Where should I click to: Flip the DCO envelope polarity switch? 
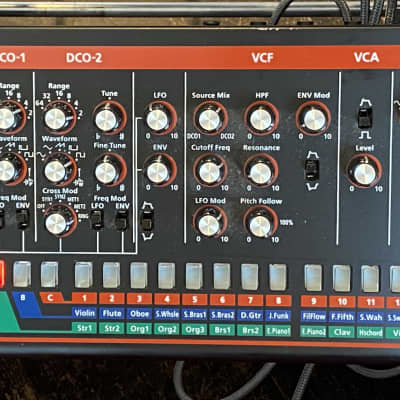(147, 221)
